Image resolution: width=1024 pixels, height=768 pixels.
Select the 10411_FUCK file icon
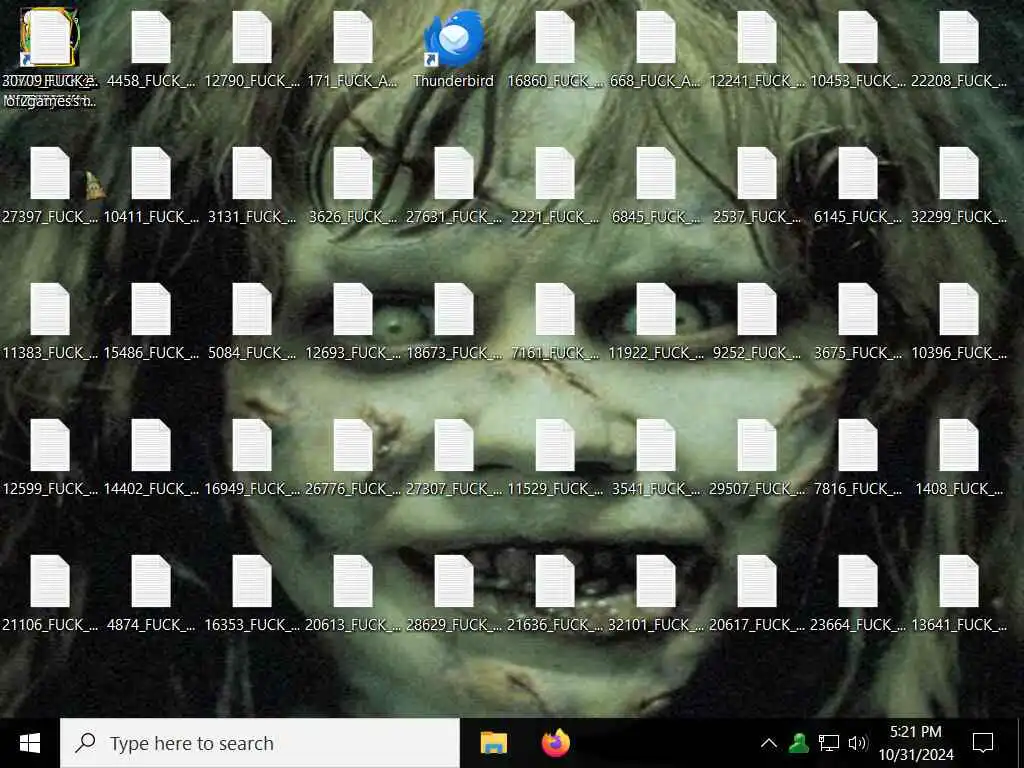[151, 174]
